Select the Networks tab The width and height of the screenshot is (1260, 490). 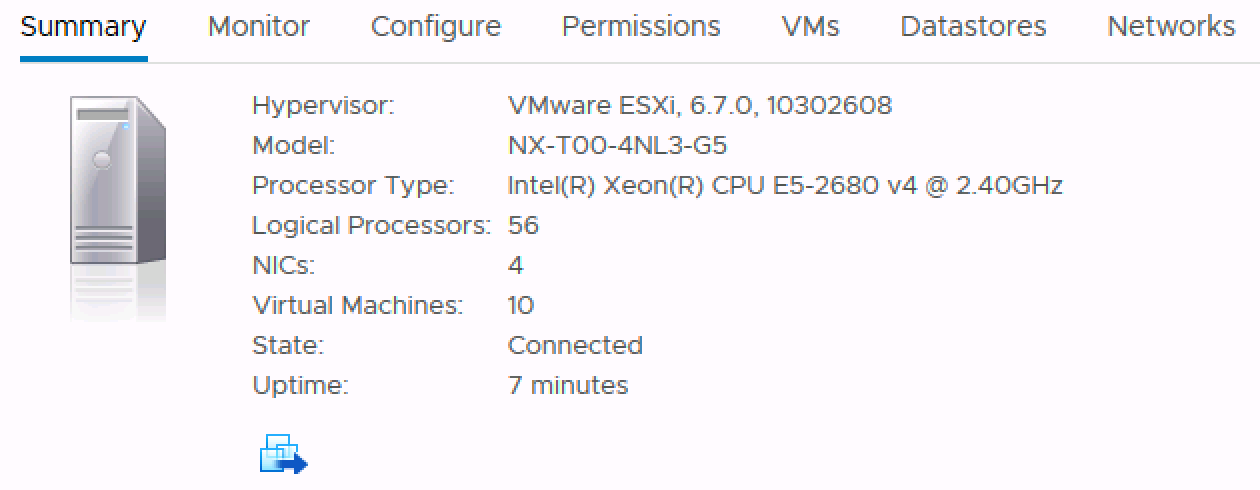(x=1171, y=27)
